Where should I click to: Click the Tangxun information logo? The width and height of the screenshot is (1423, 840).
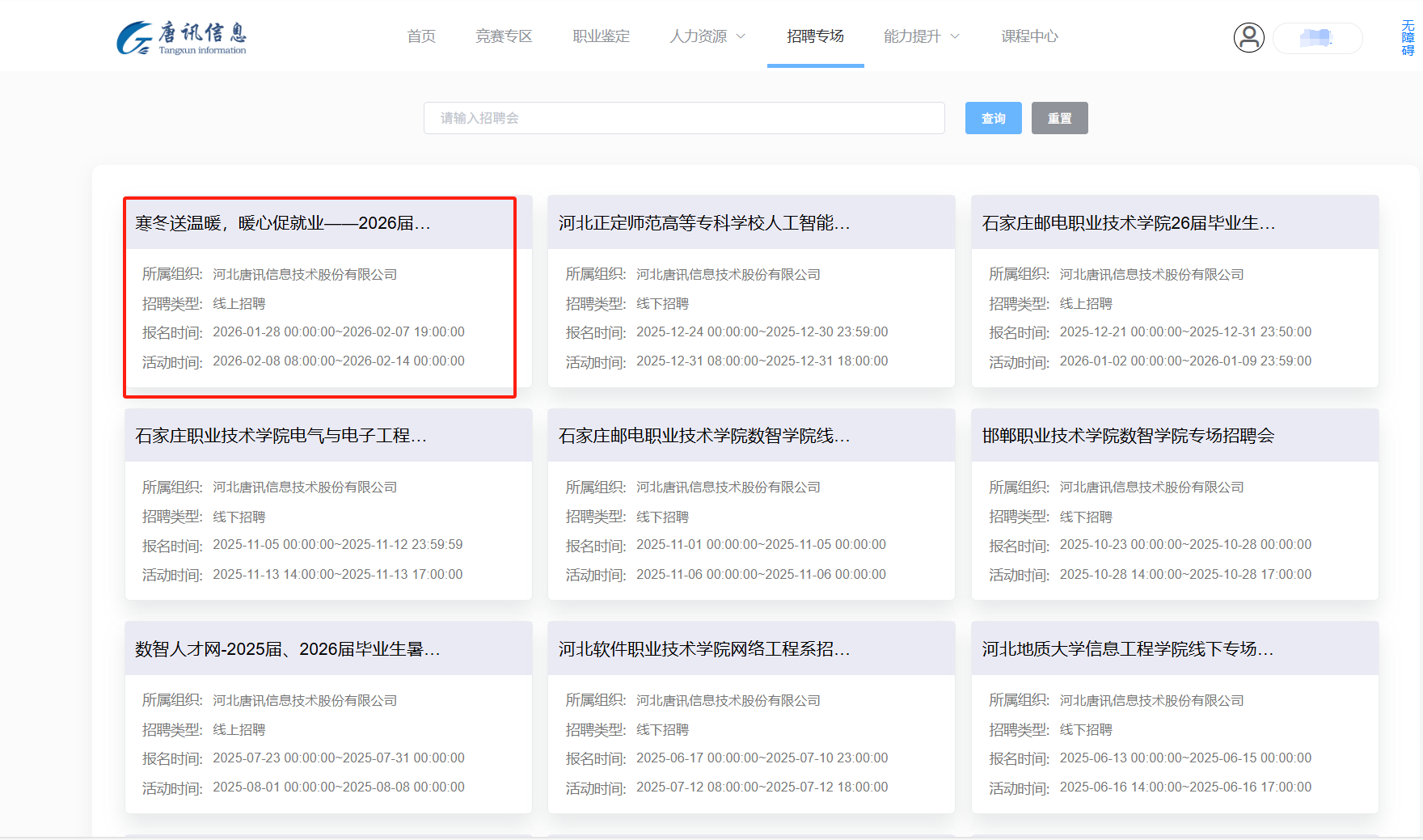point(181,36)
